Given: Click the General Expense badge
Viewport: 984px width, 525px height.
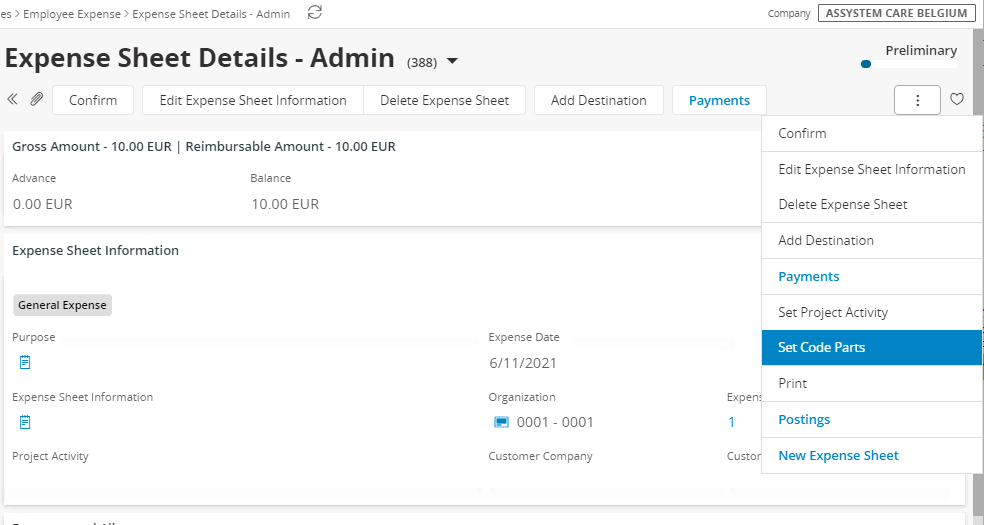Looking at the screenshot, I should (x=62, y=305).
